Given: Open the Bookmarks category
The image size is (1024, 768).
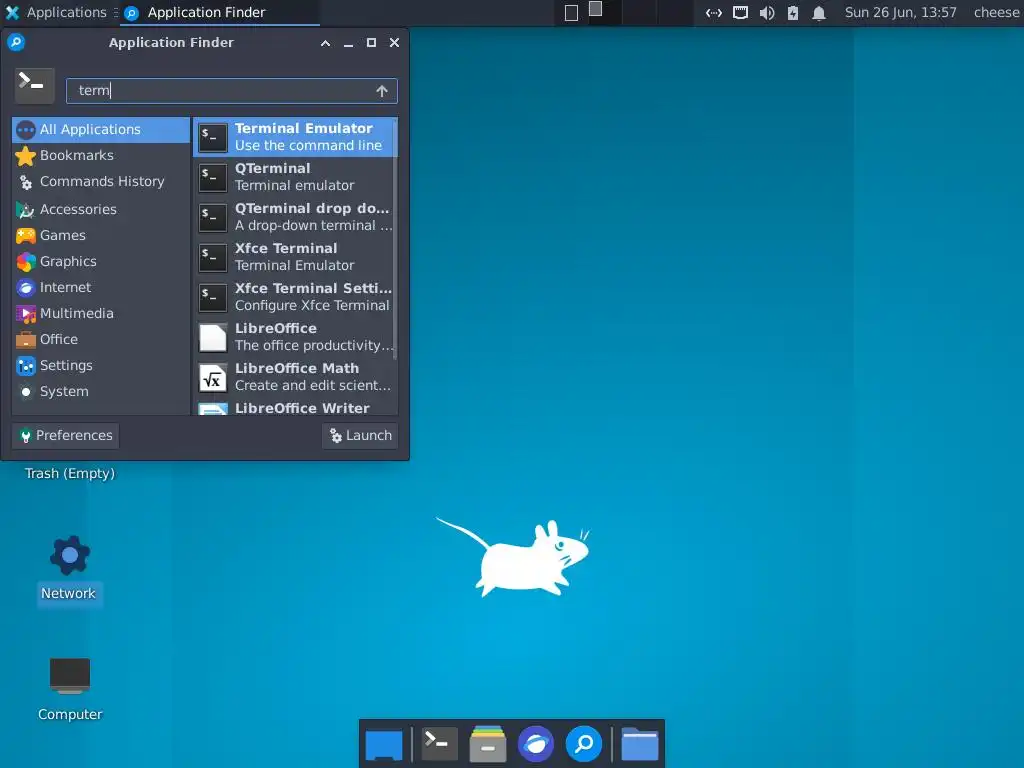Looking at the screenshot, I should point(101,155).
